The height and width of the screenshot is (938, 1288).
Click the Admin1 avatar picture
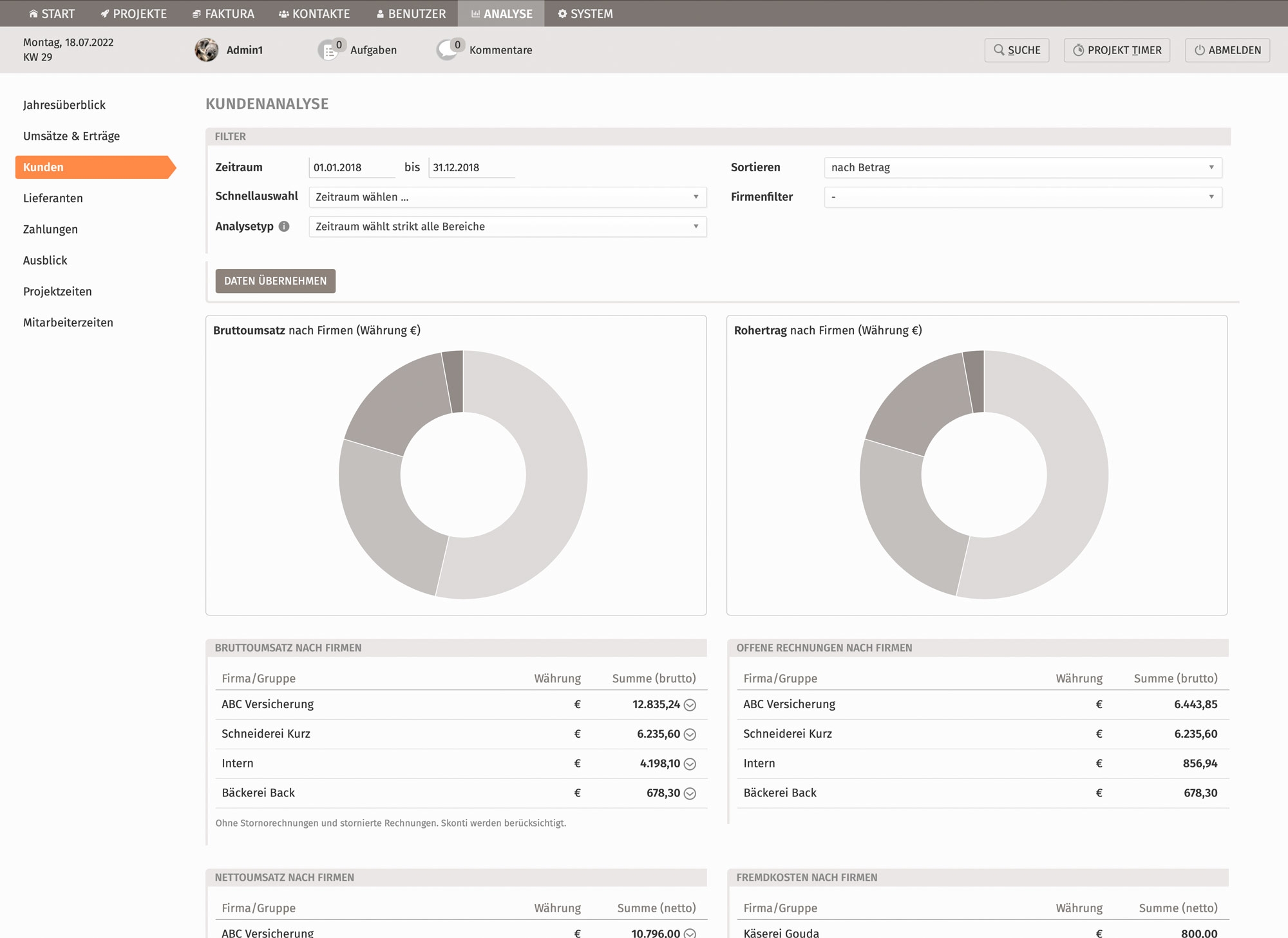[x=207, y=50]
